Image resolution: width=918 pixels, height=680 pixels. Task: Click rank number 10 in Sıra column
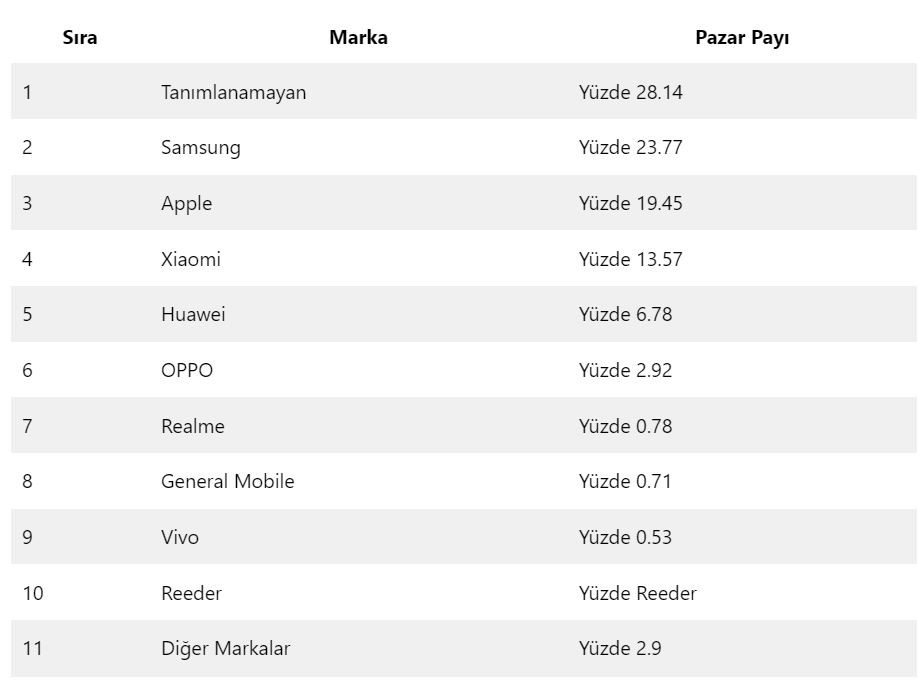point(33,593)
